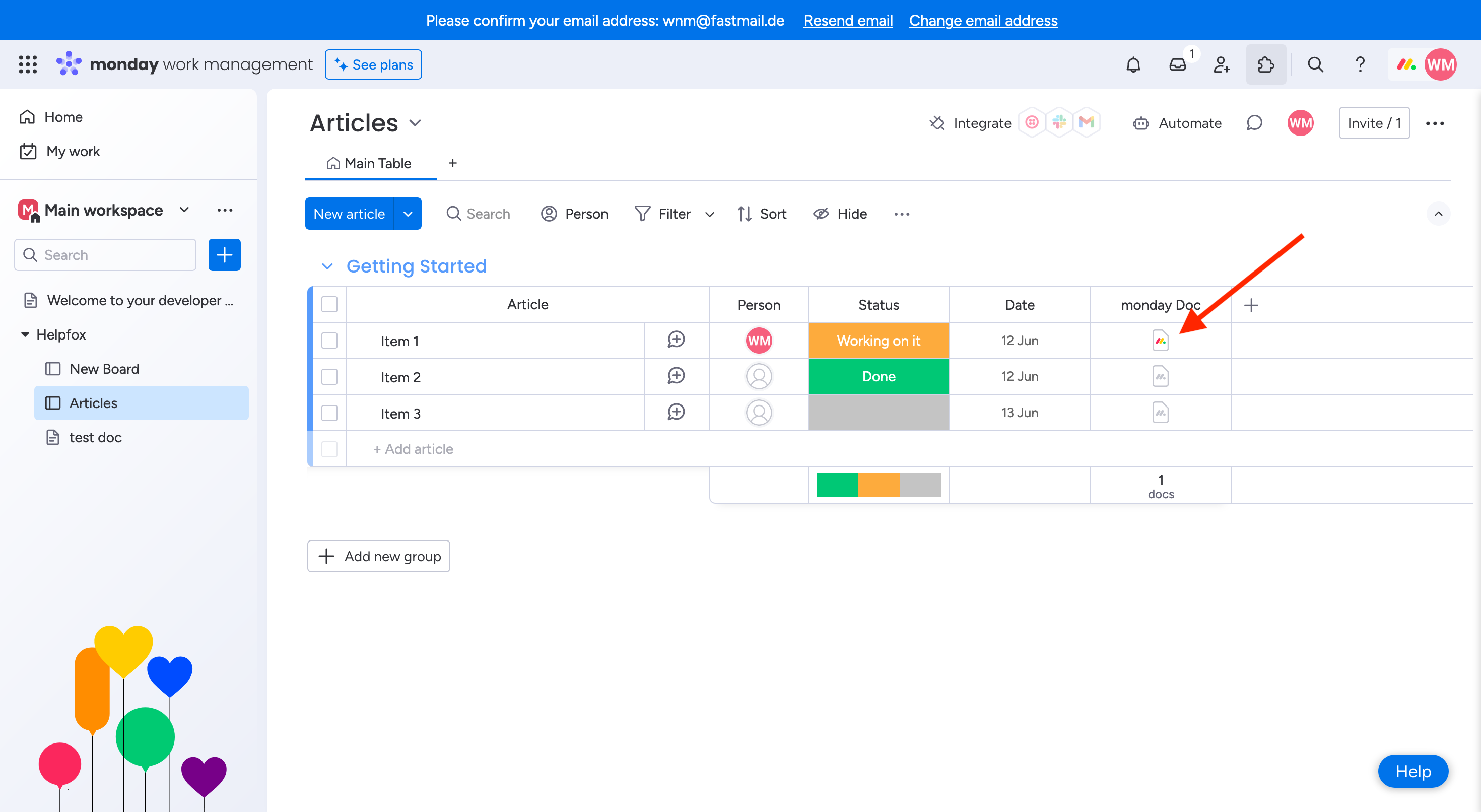Click Add new group button
Viewport: 1481px width, 812px height.
point(378,556)
